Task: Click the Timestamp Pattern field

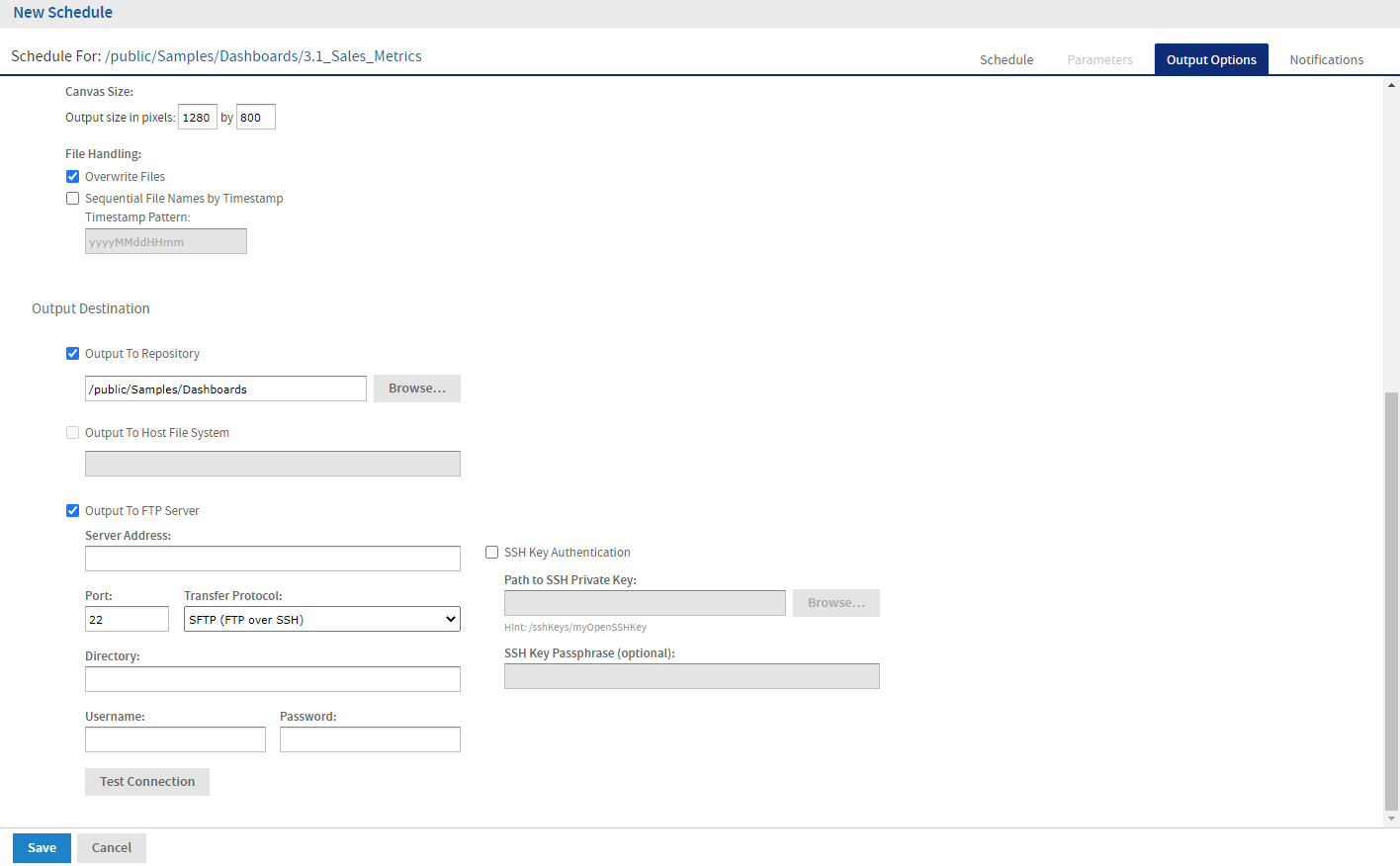Action: [x=166, y=241]
